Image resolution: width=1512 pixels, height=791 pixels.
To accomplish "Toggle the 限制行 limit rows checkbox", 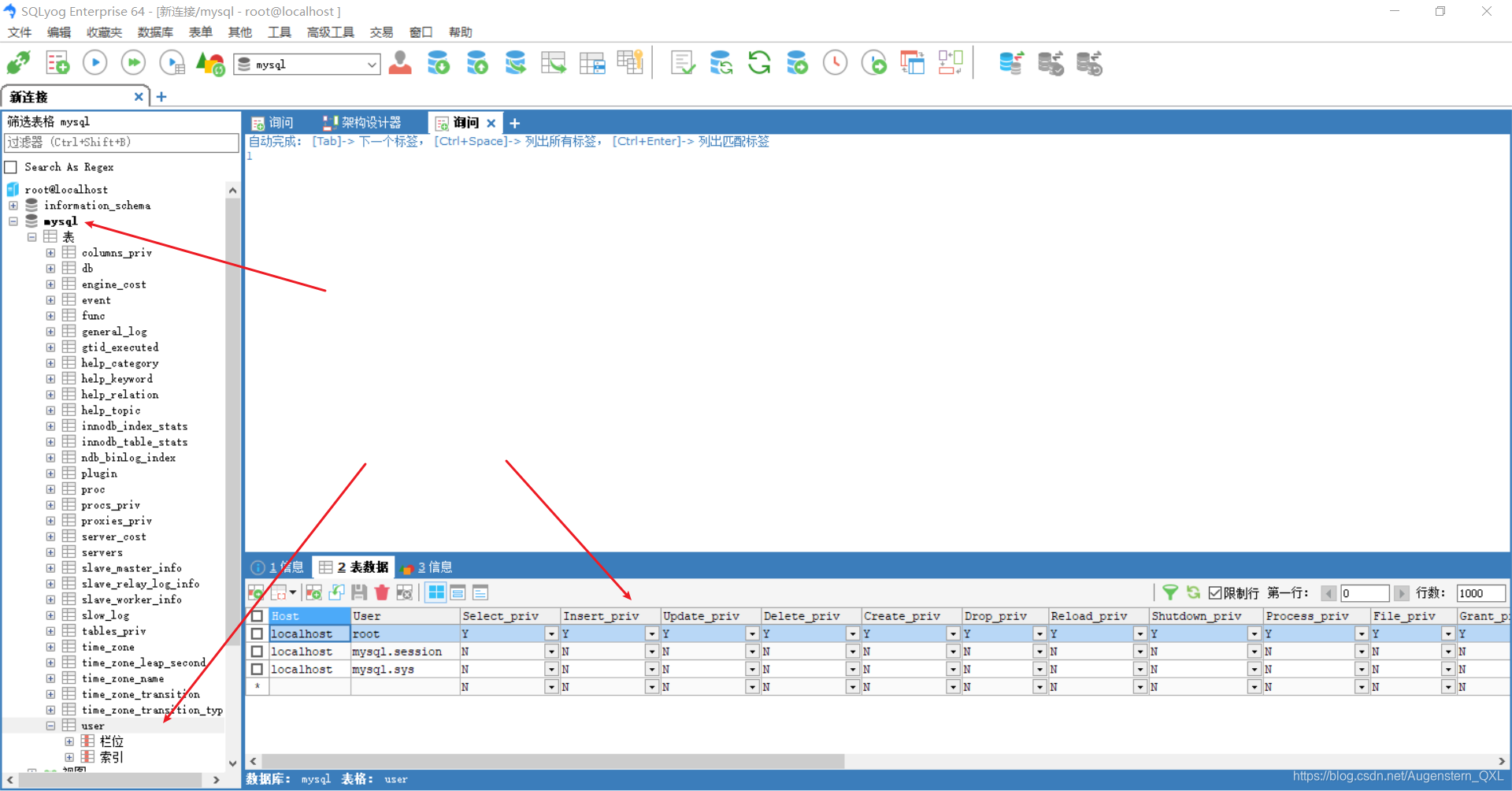I will (x=1215, y=592).
